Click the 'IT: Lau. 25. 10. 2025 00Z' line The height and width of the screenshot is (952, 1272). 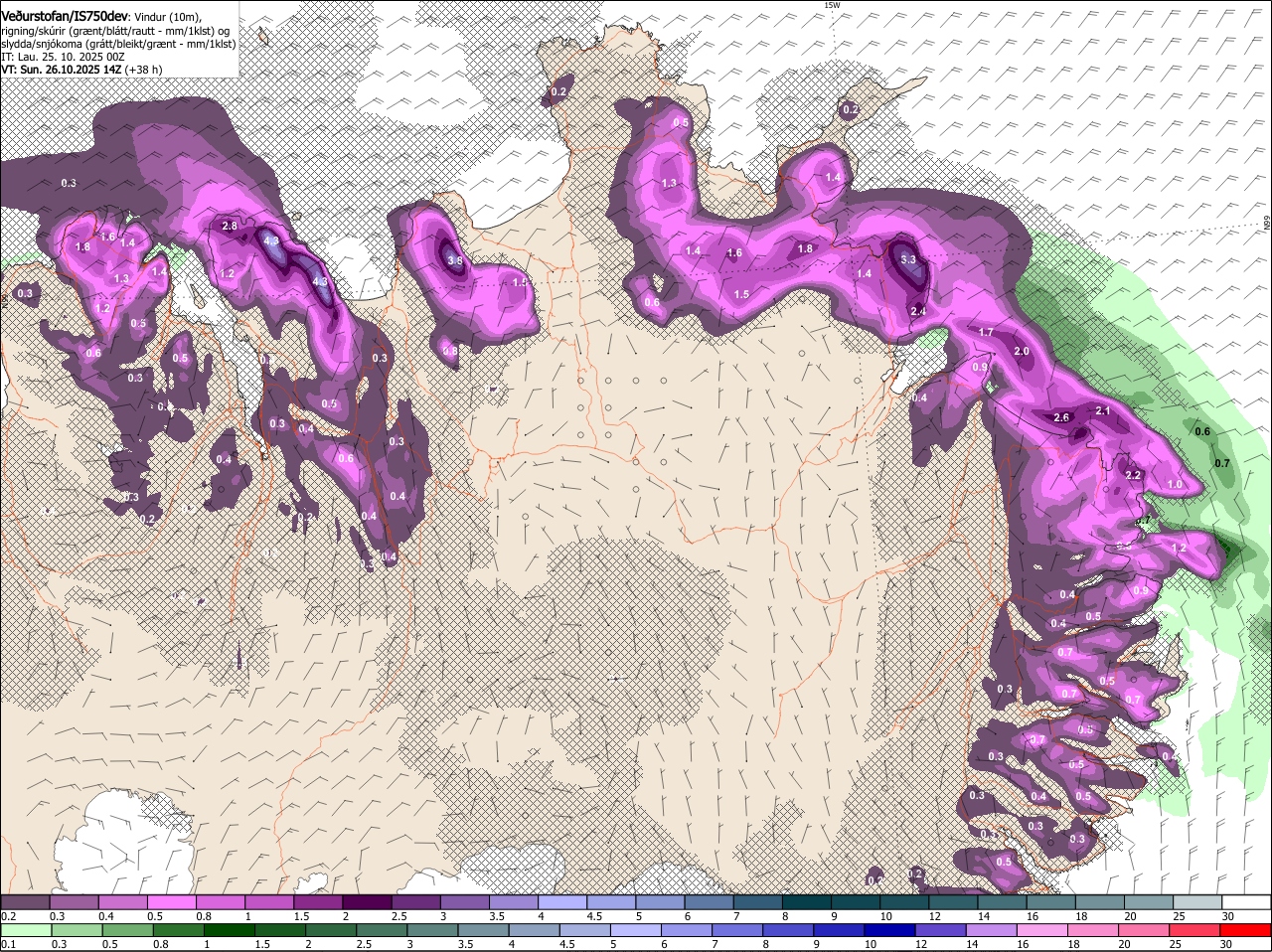pyautogui.click(x=63, y=57)
